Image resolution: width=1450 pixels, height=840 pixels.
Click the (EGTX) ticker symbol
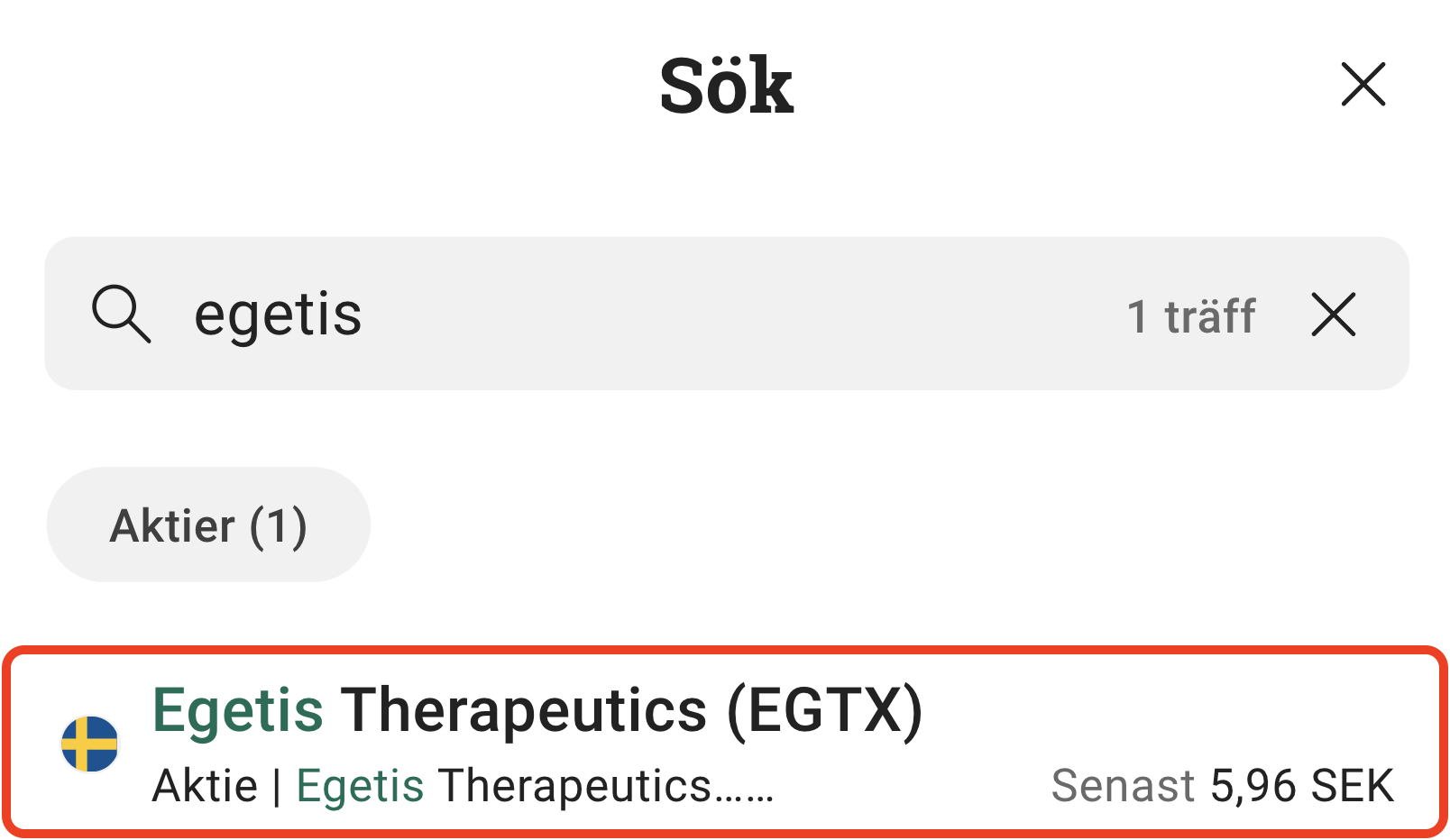click(825, 710)
